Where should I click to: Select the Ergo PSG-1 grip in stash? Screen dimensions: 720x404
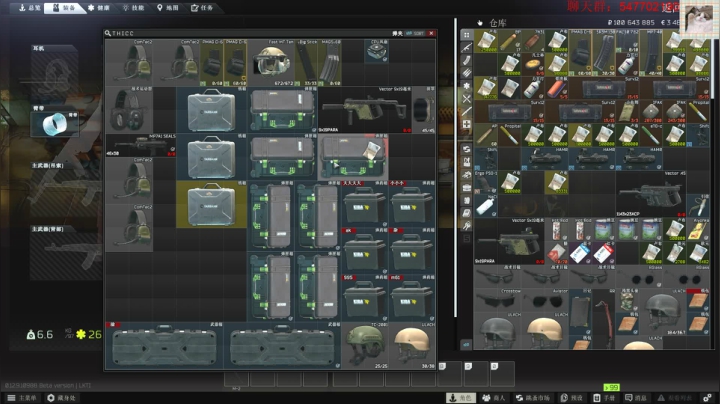tap(486, 182)
